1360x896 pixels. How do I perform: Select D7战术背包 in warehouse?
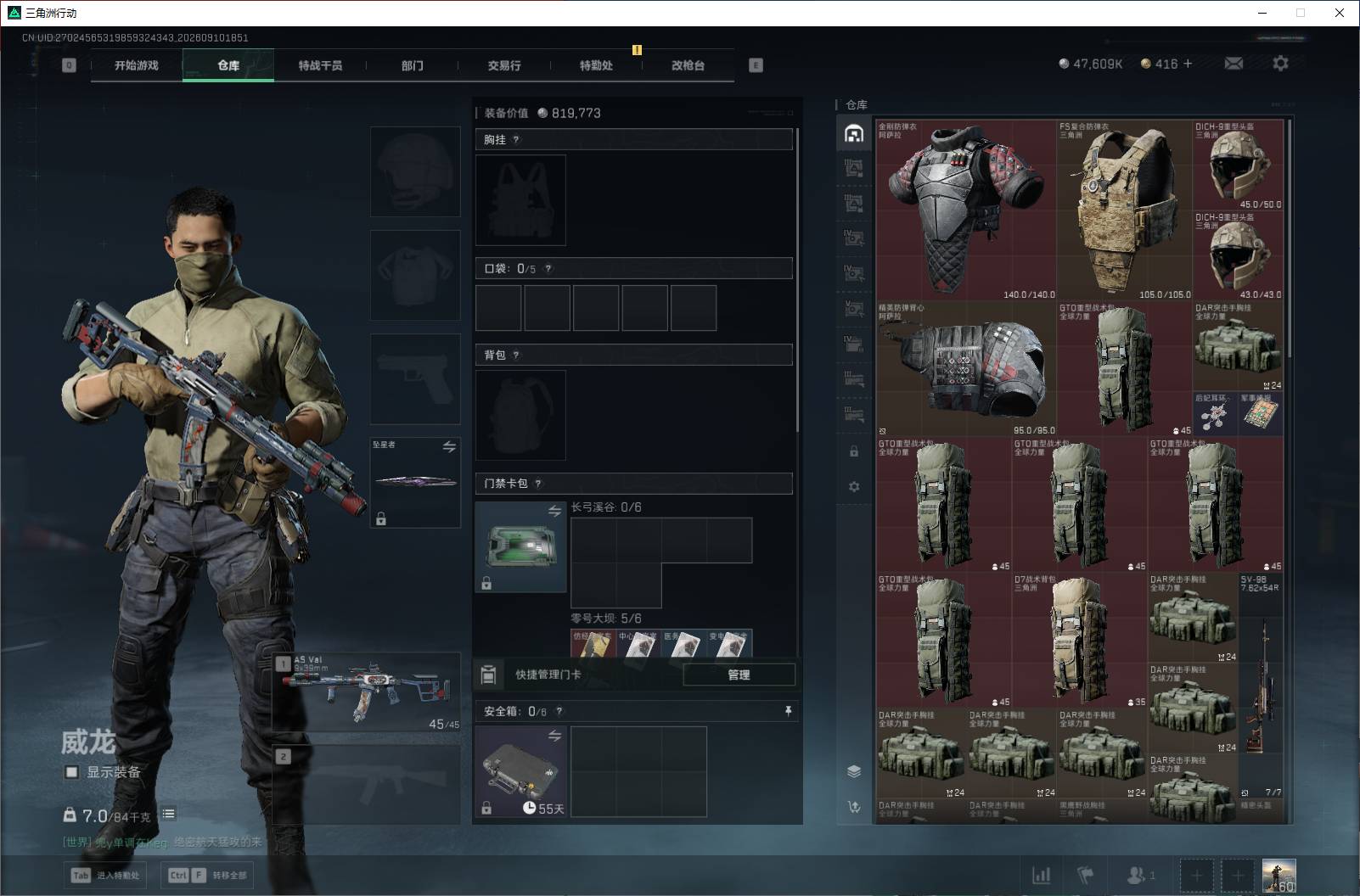tap(1079, 641)
